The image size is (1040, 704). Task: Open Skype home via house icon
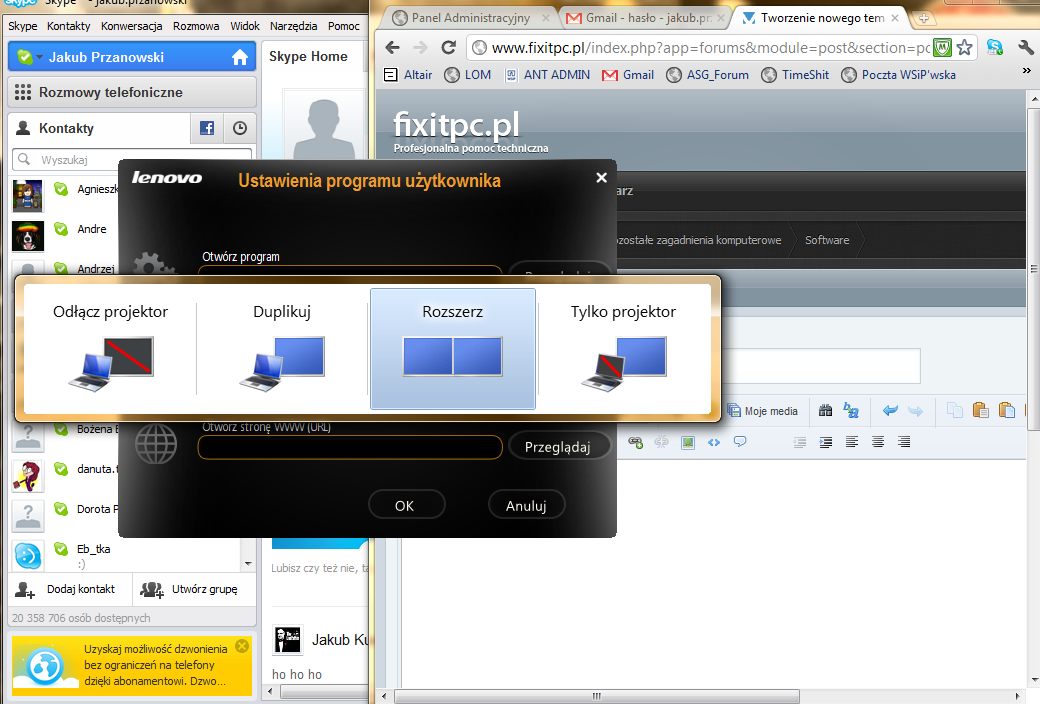[239, 58]
